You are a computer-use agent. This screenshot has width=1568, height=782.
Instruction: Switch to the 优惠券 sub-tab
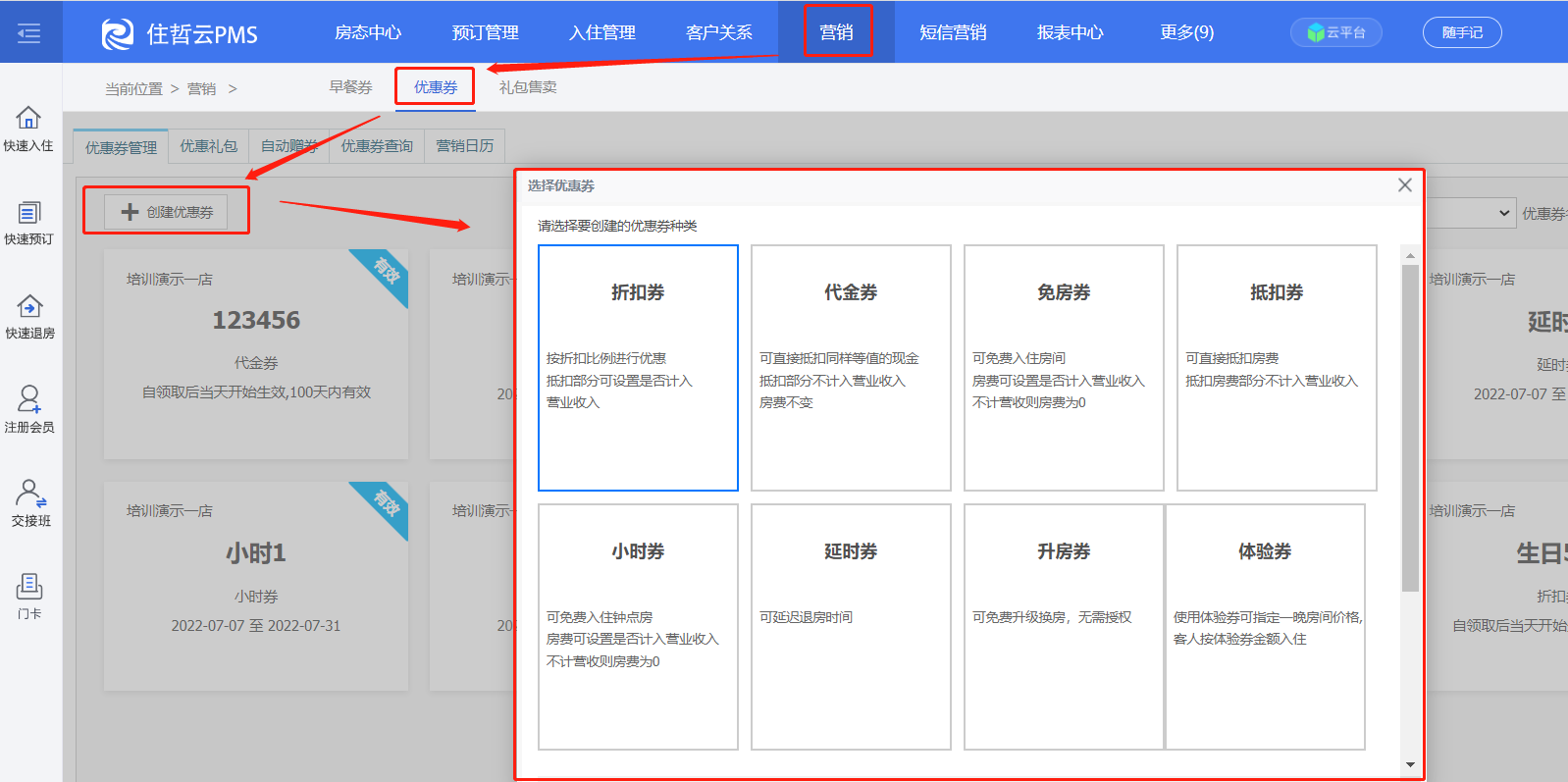click(x=436, y=86)
